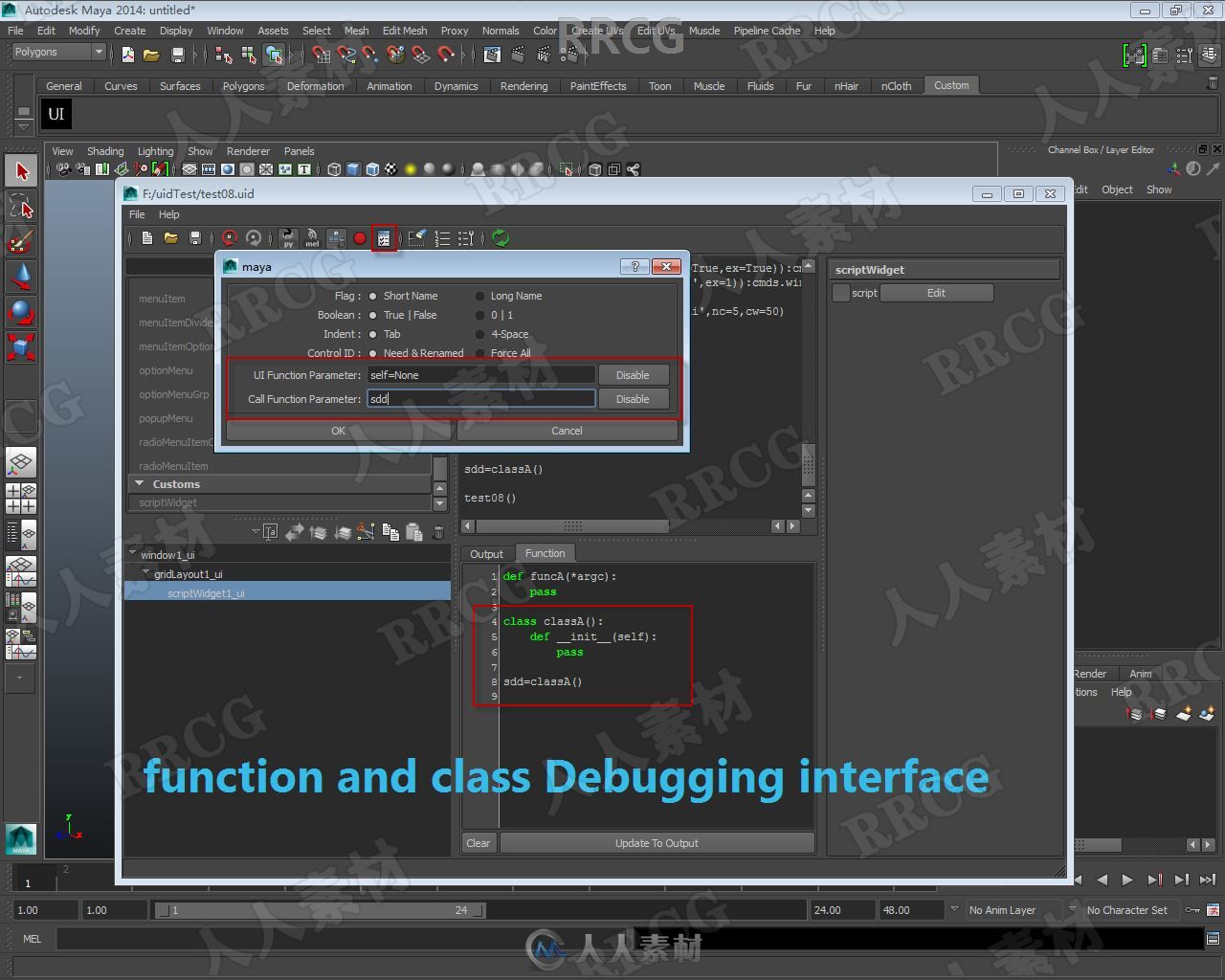The width and height of the screenshot is (1225, 980).
Task: Switch to the Function tab
Action: click(546, 553)
